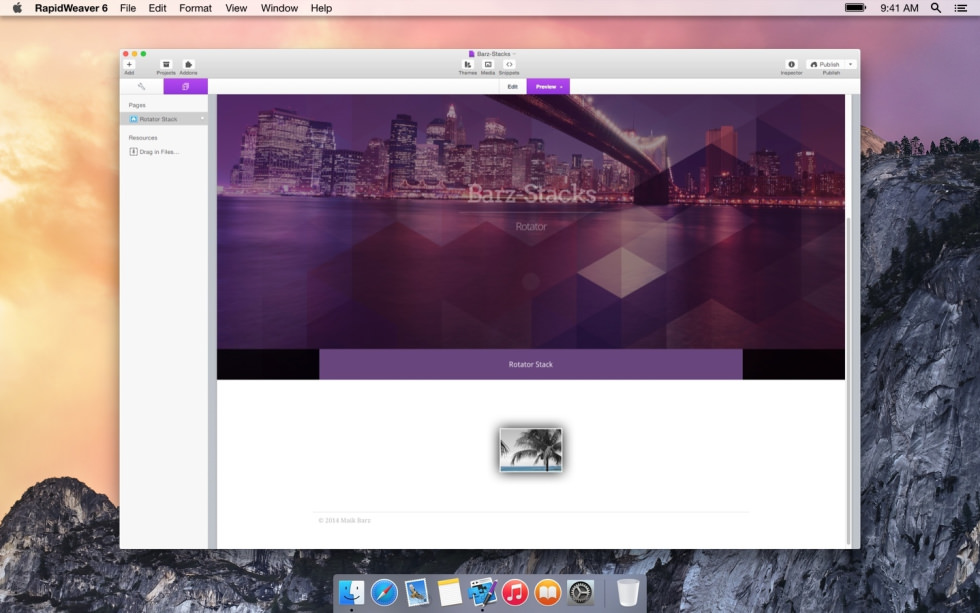
Task: Click the Add page plus icon
Action: 129,64
